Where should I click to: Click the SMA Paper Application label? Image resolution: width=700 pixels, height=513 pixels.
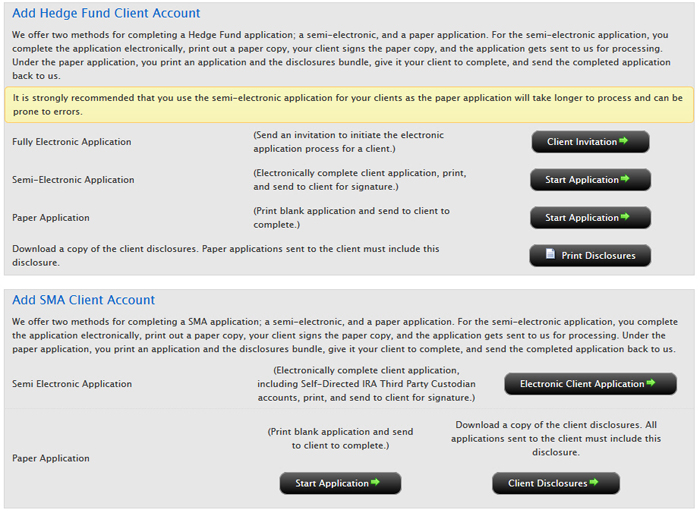point(51,459)
